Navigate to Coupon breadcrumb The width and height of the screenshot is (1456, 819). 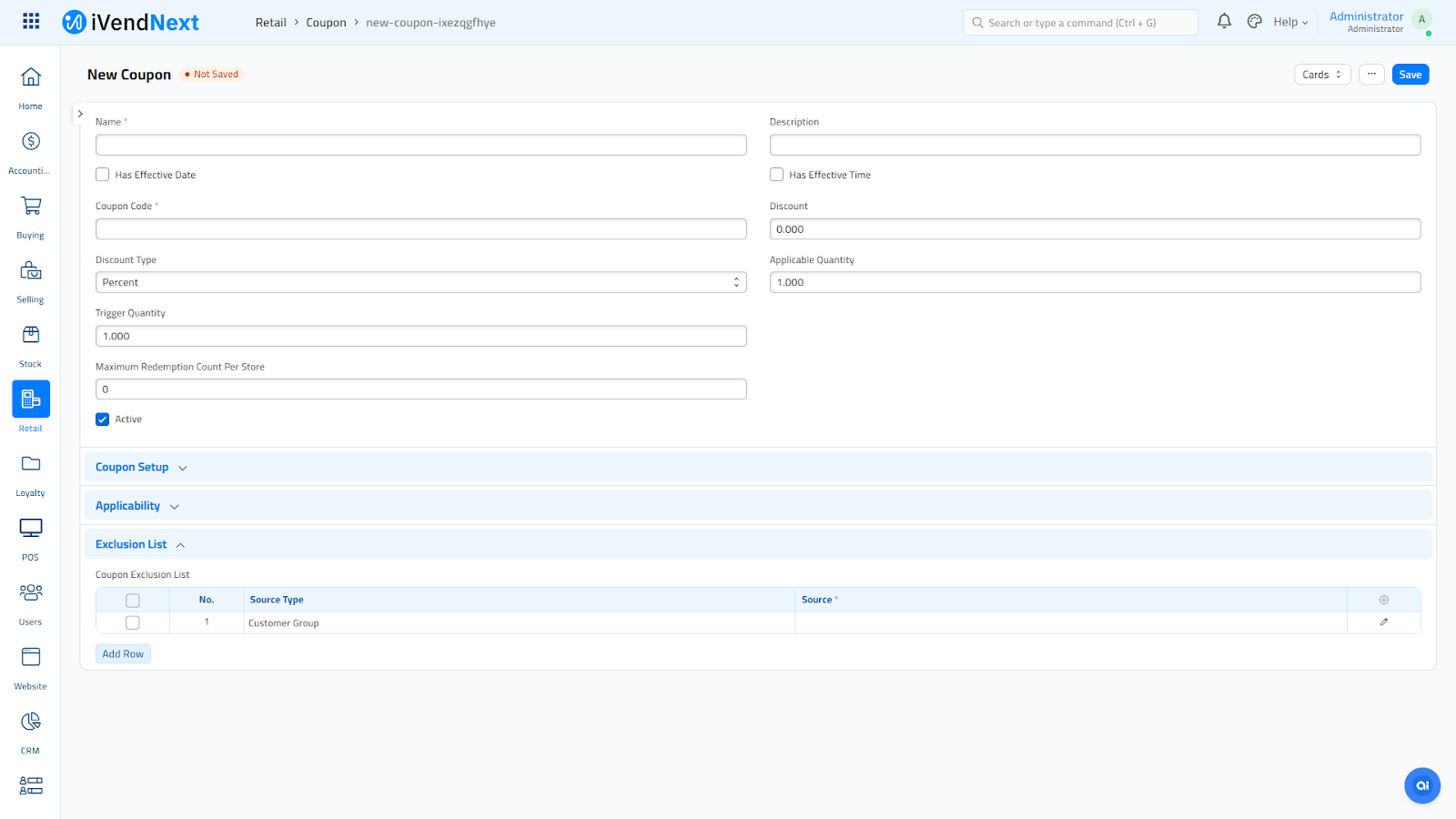coord(326,23)
